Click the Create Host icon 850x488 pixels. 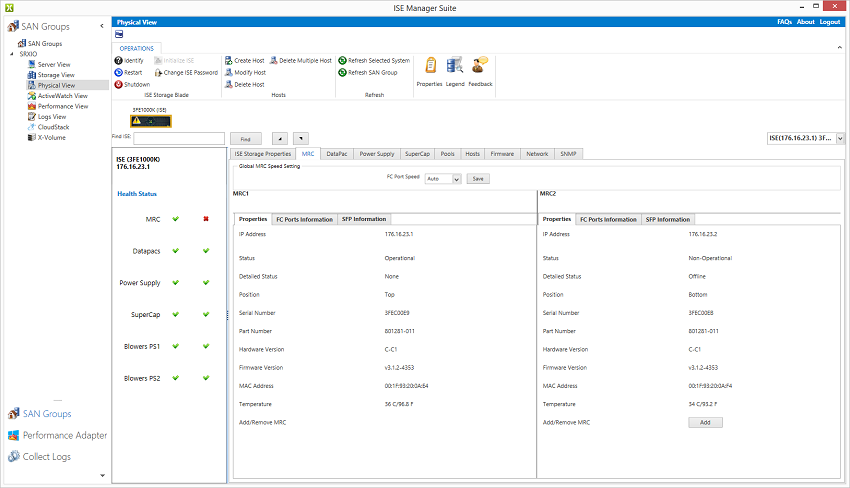click(229, 61)
